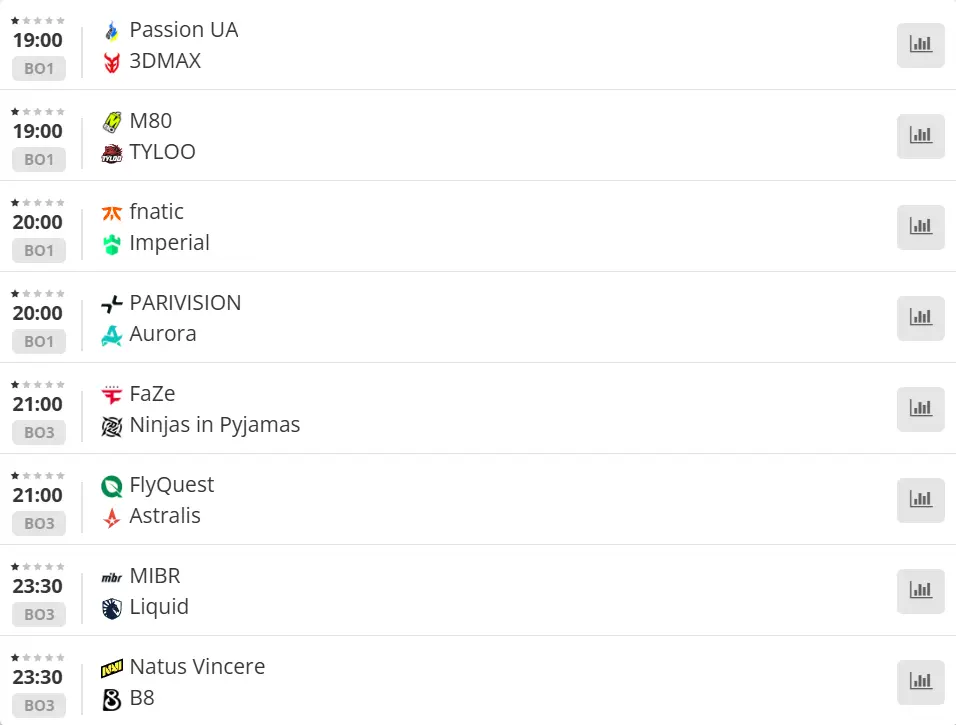Screen dimensions: 956x725
Task: Click stats chart button for fnatic match
Action: tap(920, 227)
